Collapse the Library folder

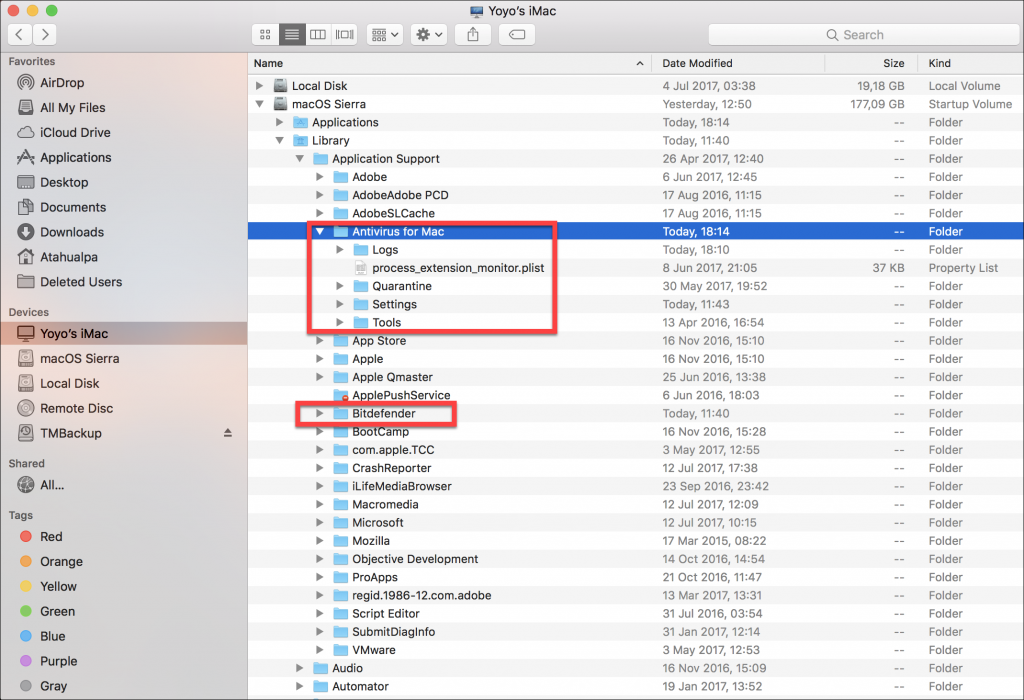(x=280, y=140)
